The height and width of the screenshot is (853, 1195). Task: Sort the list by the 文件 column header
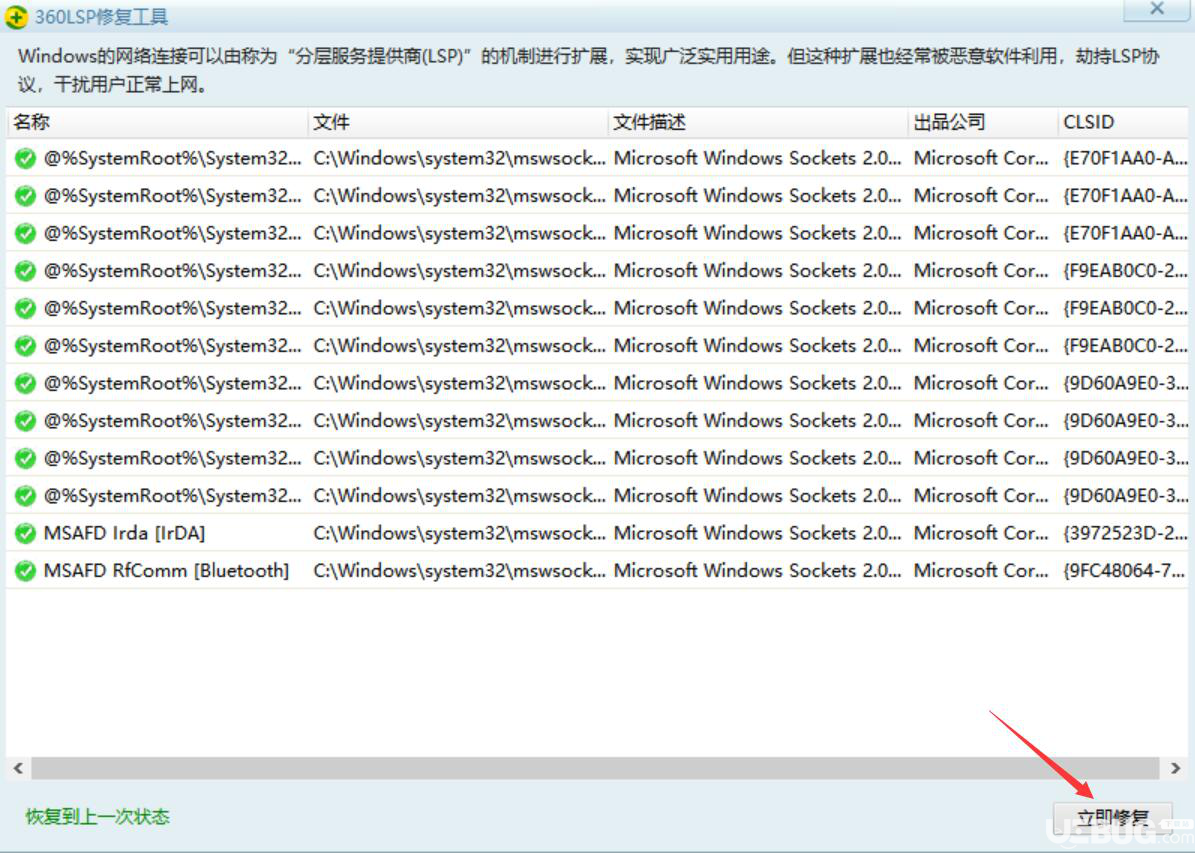point(457,122)
